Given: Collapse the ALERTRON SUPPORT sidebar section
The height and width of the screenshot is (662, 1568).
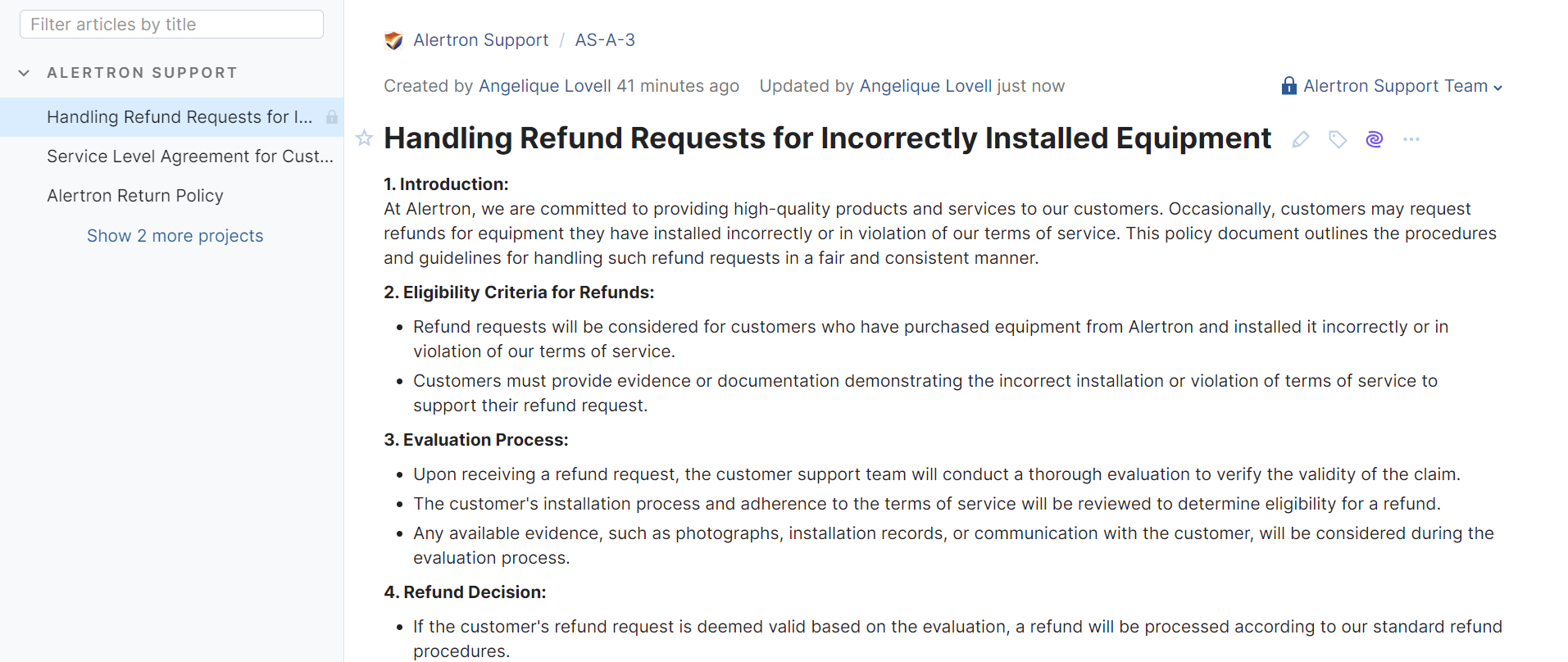Looking at the screenshot, I should click(25, 73).
